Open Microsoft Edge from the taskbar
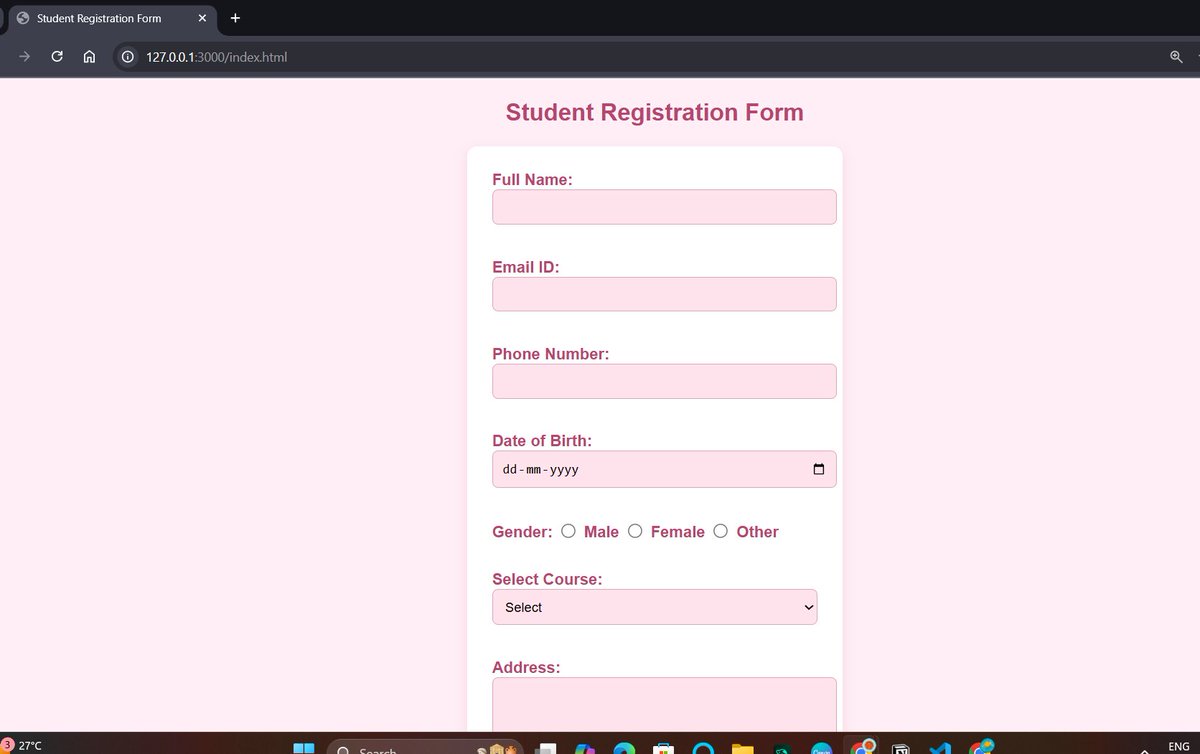 (624, 748)
